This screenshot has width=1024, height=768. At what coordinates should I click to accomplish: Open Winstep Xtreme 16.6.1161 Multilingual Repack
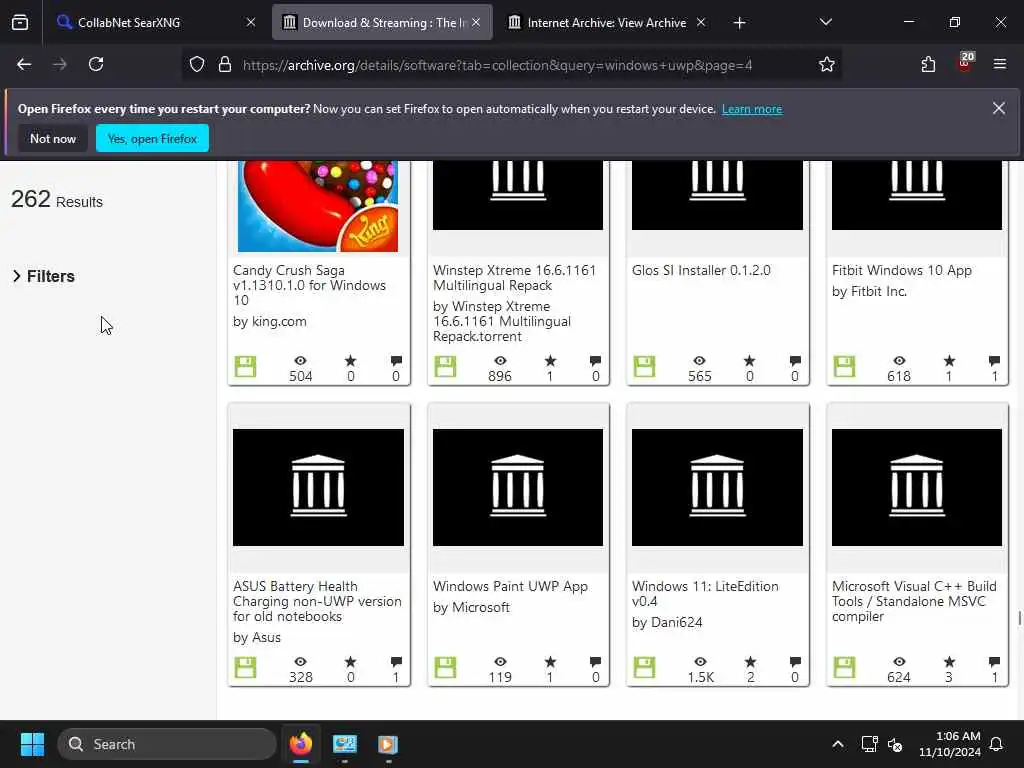(514, 278)
